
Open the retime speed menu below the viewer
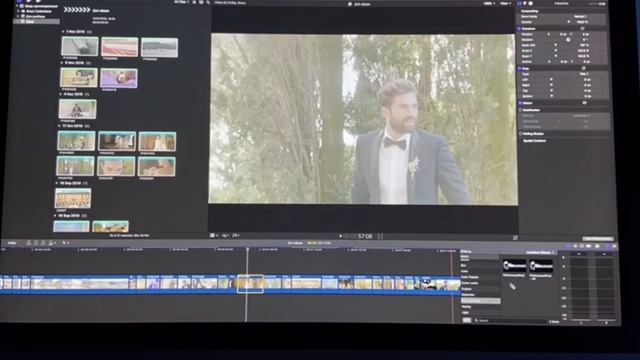pos(236,236)
